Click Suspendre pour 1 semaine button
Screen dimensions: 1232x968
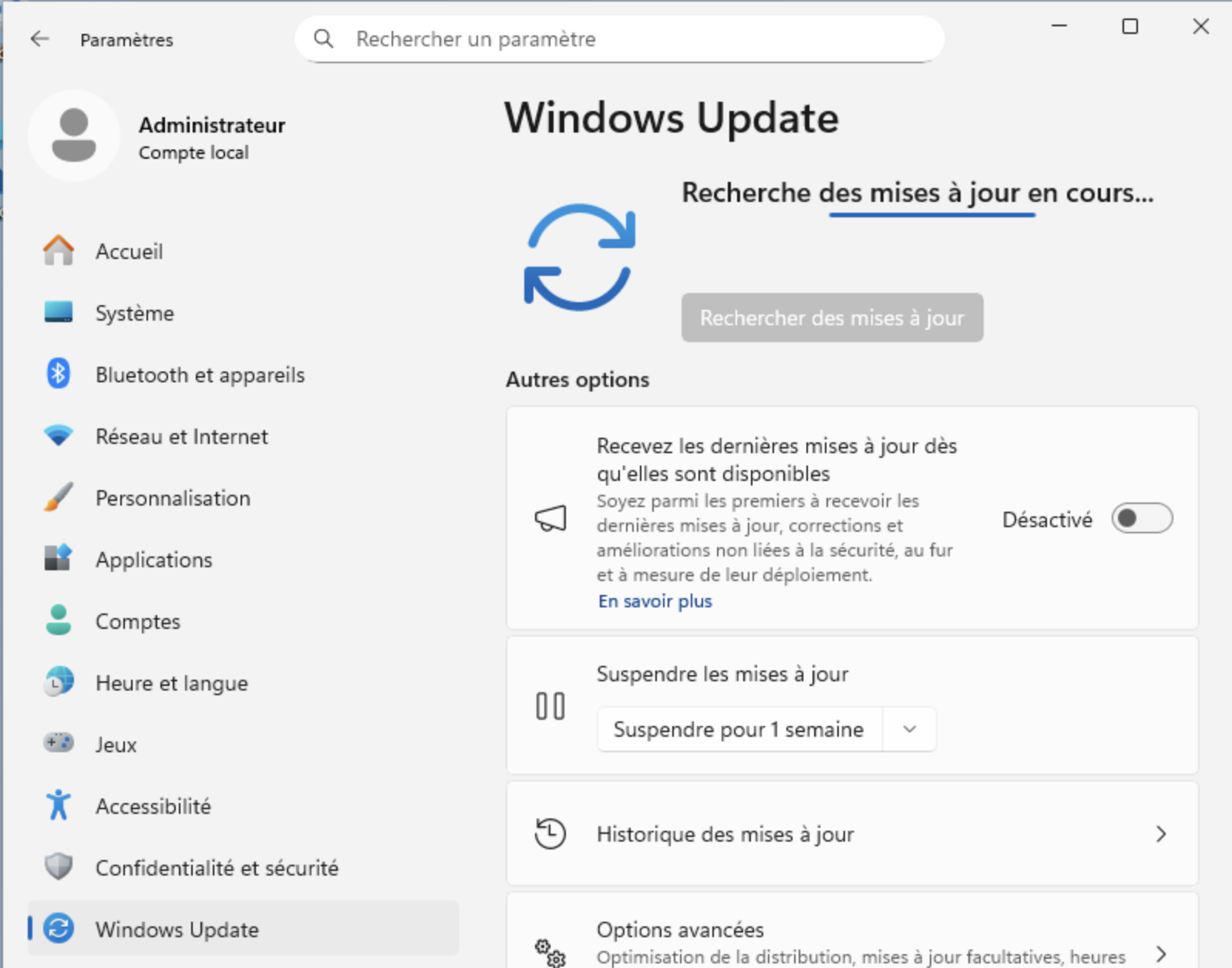(x=739, y=729)
